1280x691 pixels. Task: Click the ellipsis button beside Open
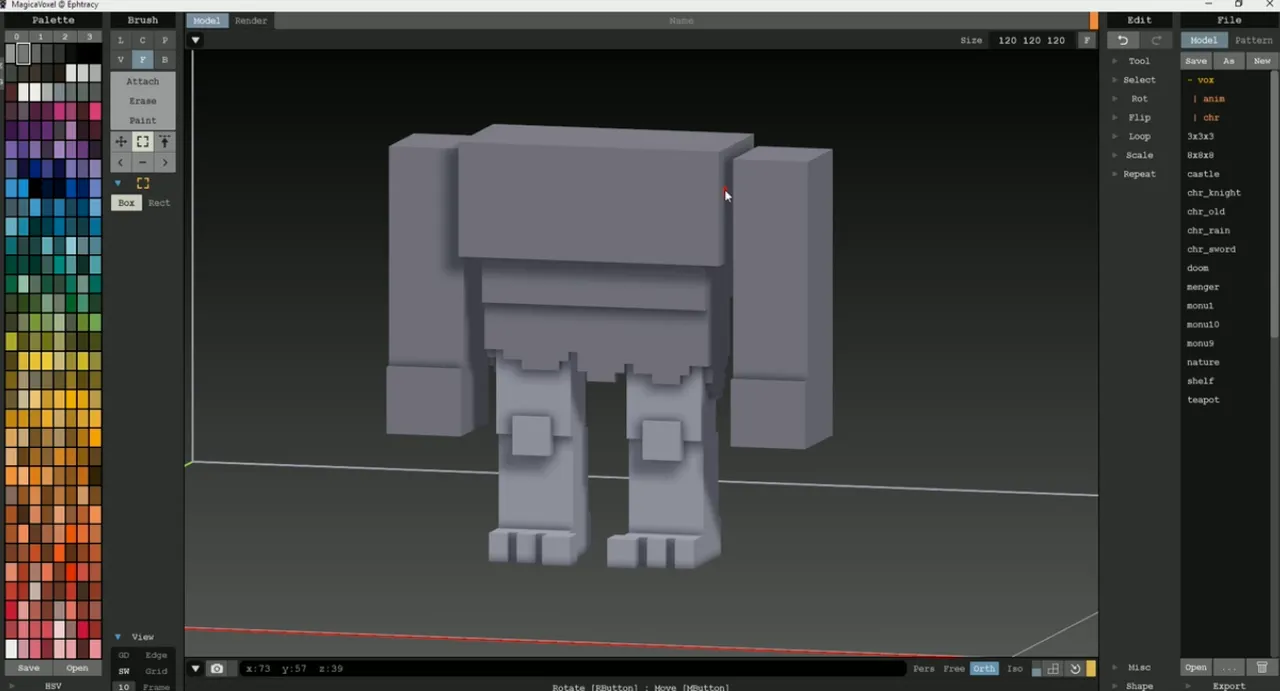pos(1229,667)
